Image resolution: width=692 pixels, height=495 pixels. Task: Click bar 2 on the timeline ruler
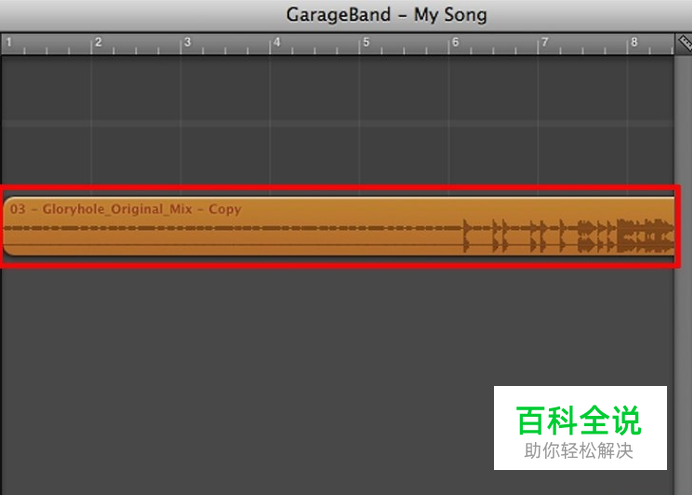(98, 42)
